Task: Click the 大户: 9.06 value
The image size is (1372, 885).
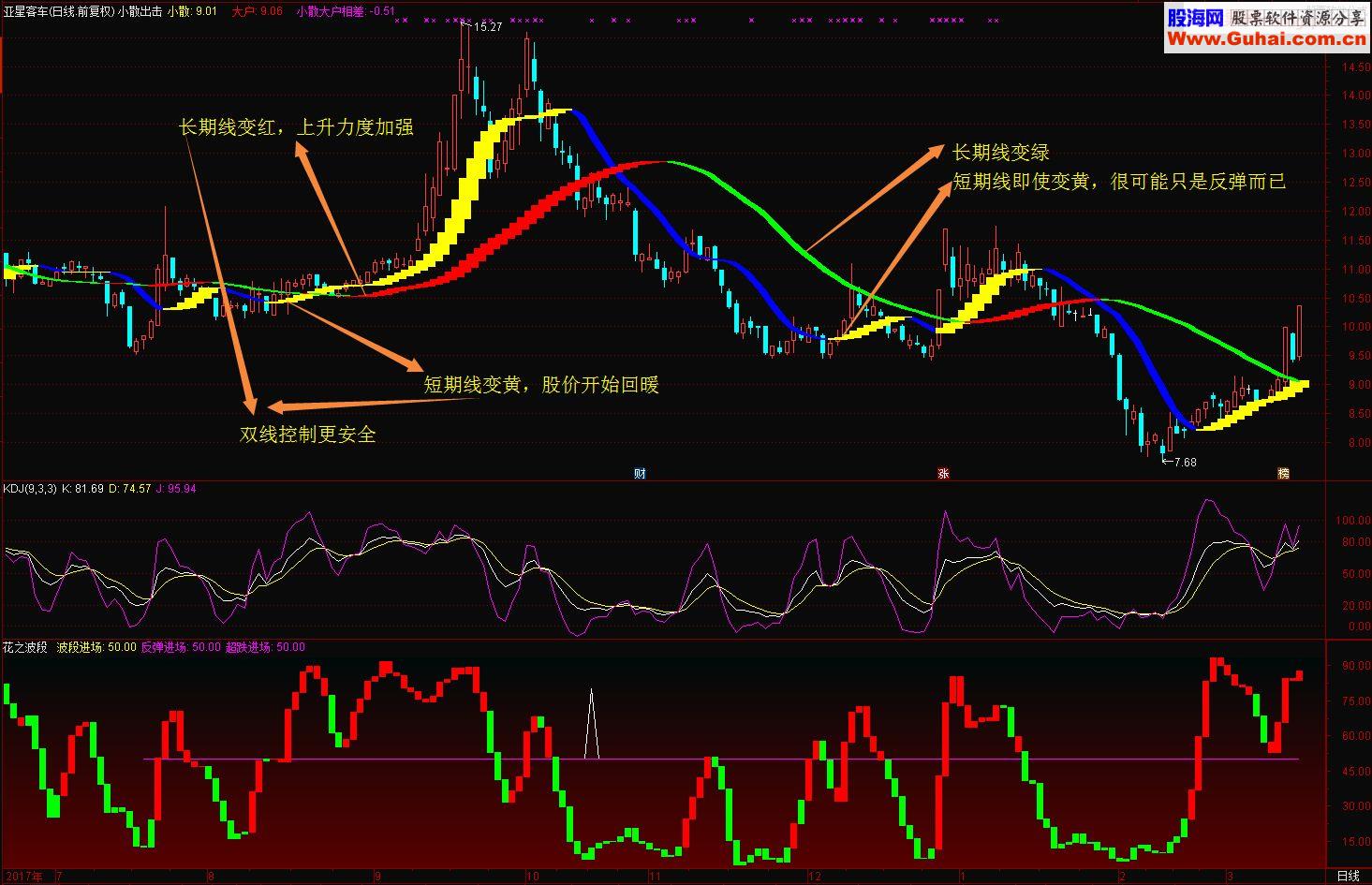Action: (257, 12)
